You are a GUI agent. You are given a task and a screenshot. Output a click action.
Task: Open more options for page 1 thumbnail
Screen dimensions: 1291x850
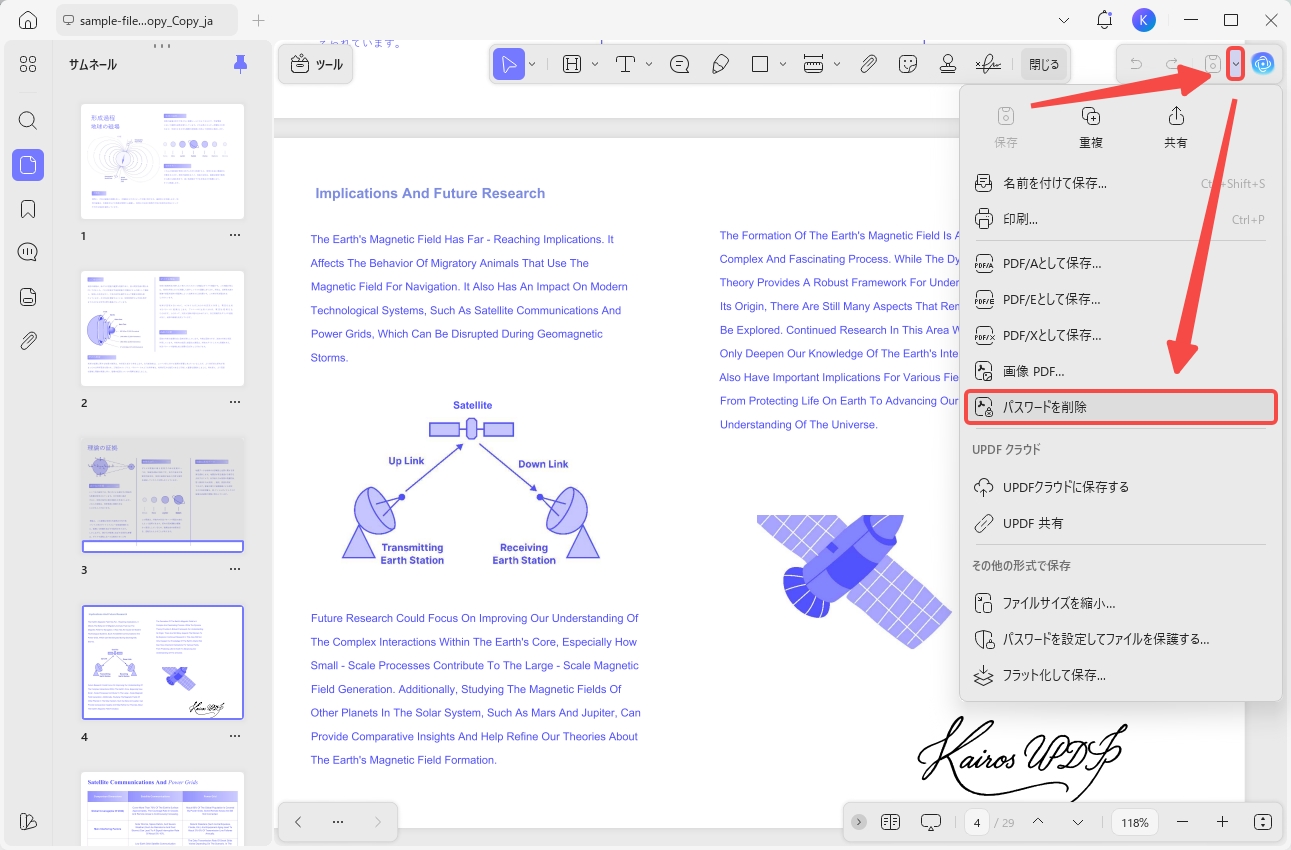[x=235, y=236]
